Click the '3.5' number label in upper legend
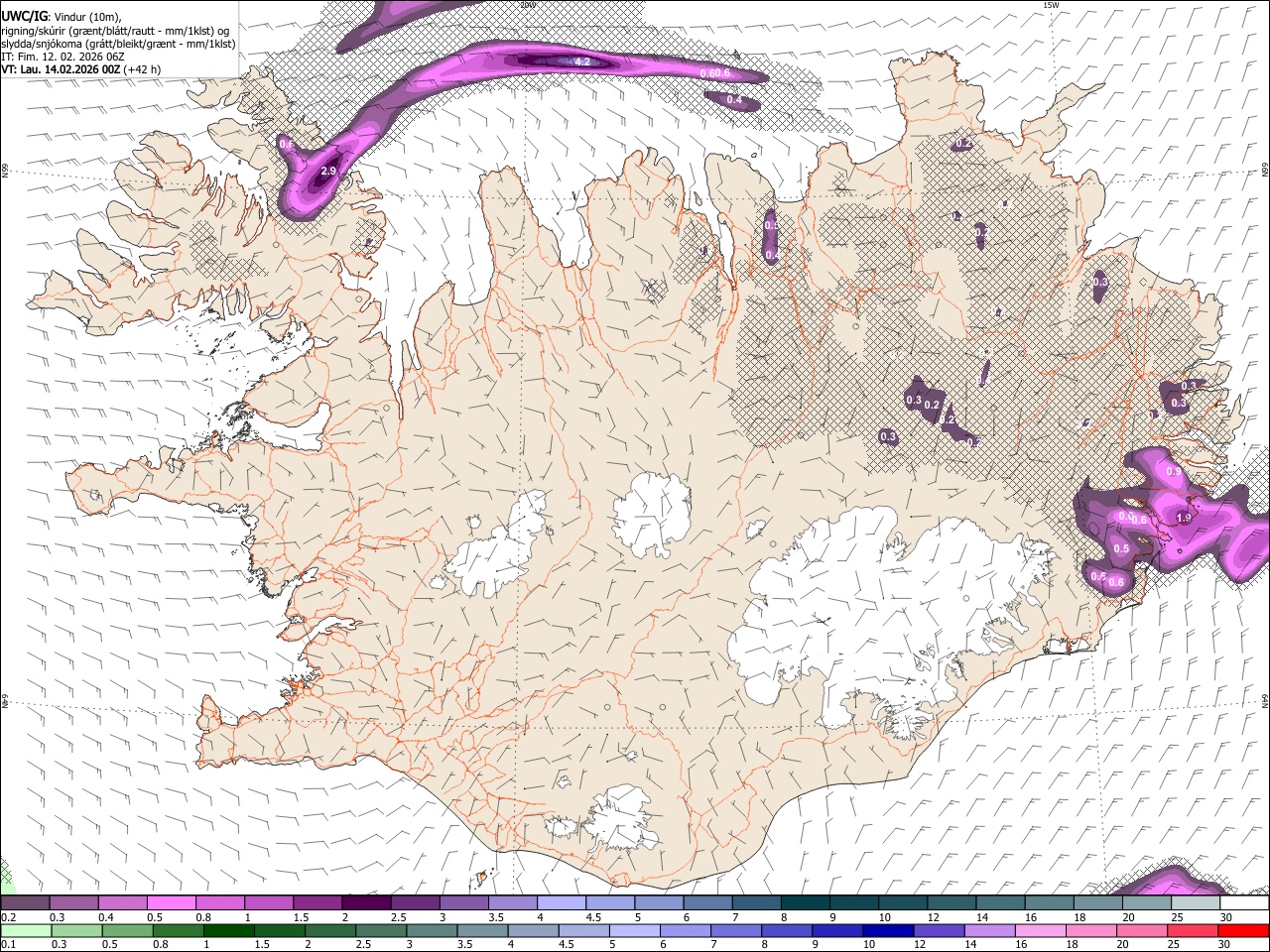 coord(495,917)
